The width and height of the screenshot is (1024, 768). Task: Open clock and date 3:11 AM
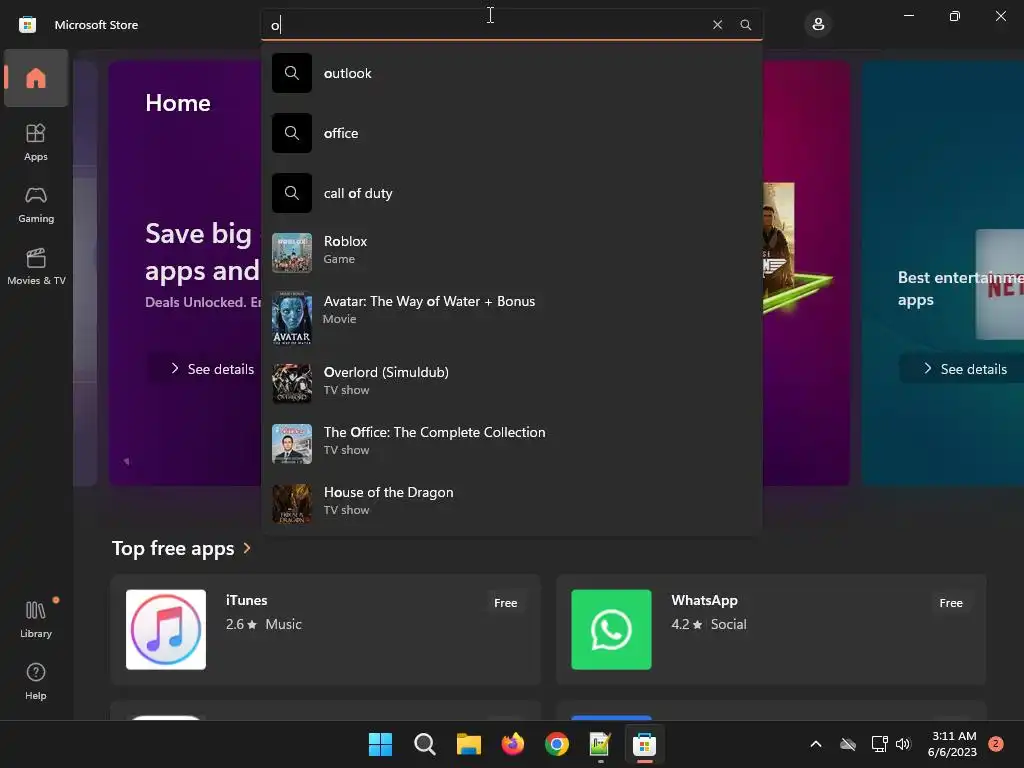tap(953, 744)
